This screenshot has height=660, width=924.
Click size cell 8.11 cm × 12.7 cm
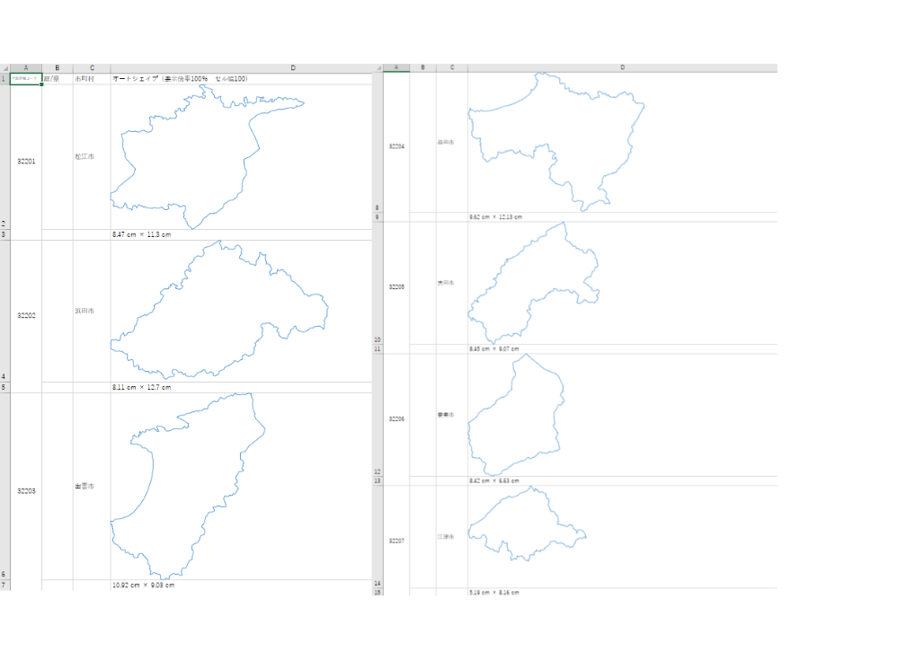point(242,387)
